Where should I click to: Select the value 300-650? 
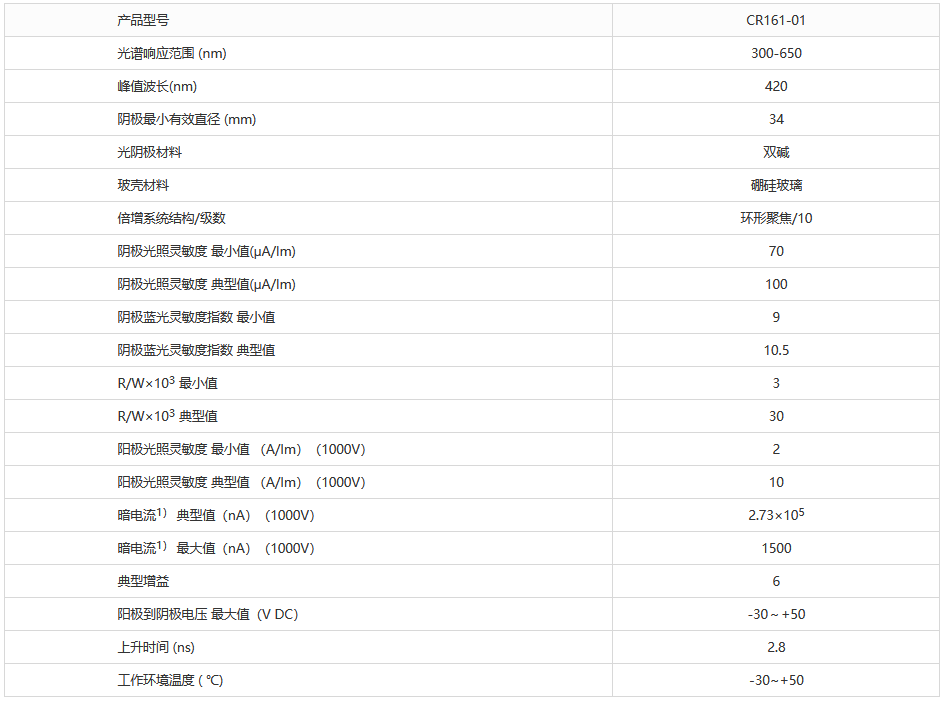click(x=776, y=53)
